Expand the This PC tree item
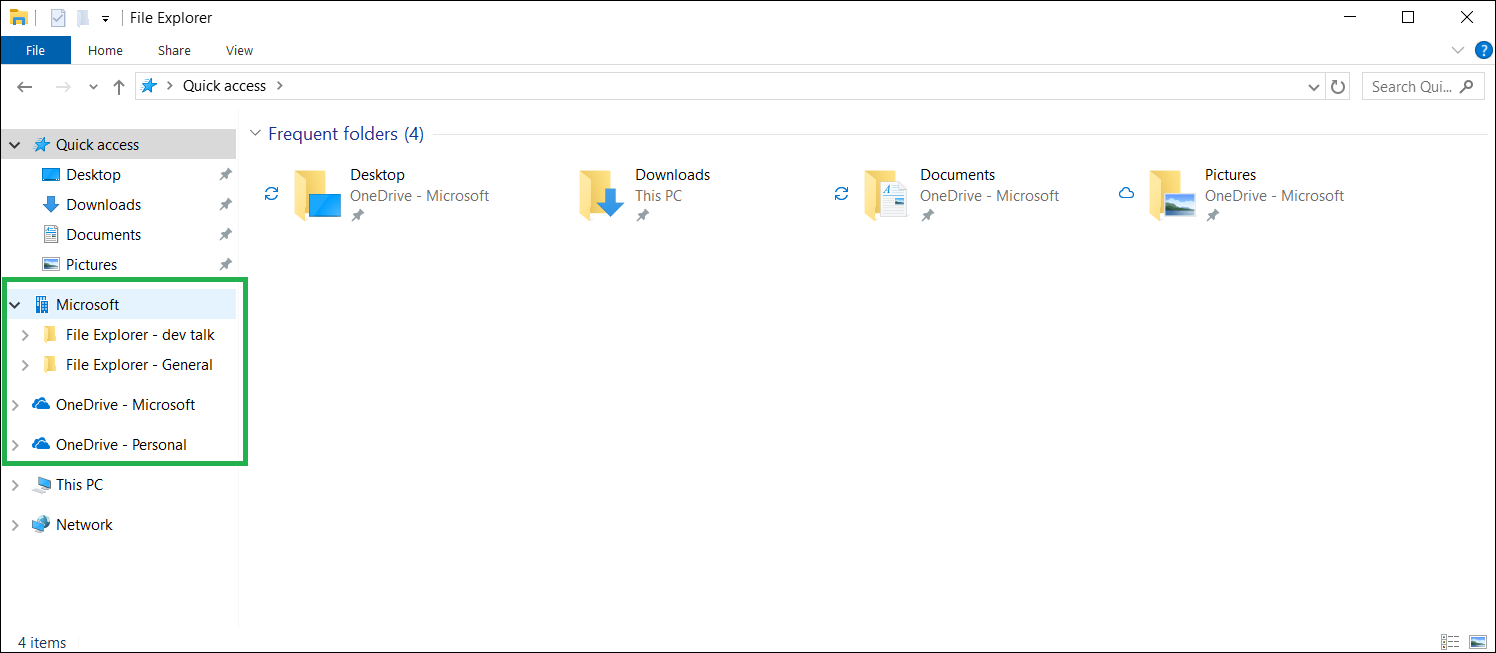Image resolution: width=1496 pixels, height=653 pixels. pos(15,484)
